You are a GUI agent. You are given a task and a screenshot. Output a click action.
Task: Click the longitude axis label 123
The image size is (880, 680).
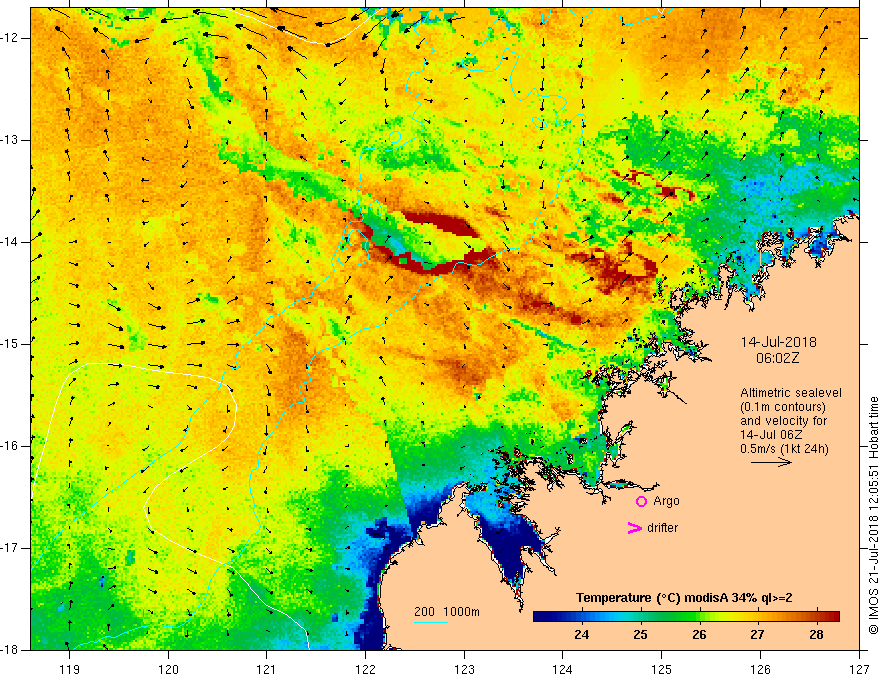[464, 669]
